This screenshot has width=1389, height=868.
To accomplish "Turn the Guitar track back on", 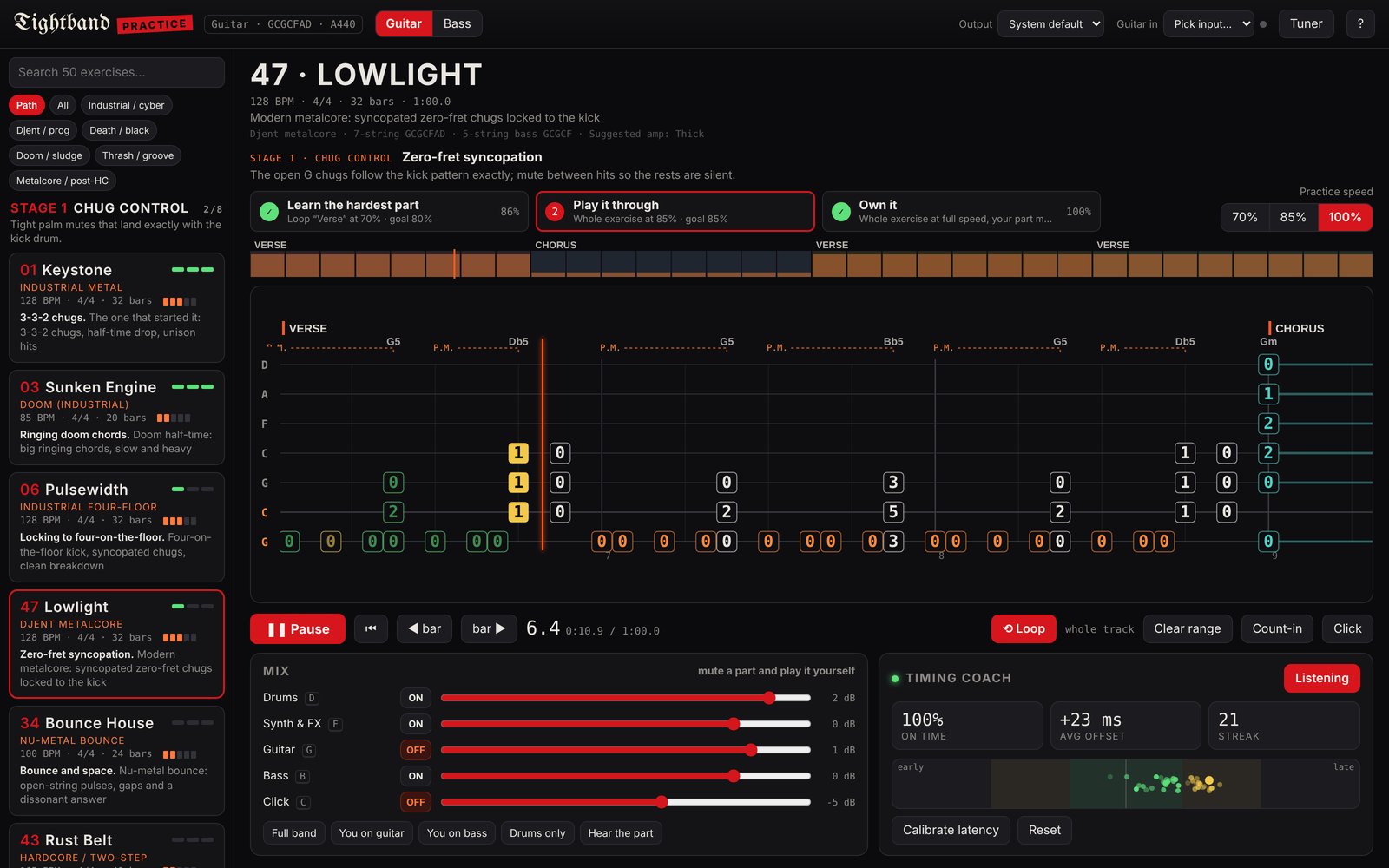I will pos(416,750).
